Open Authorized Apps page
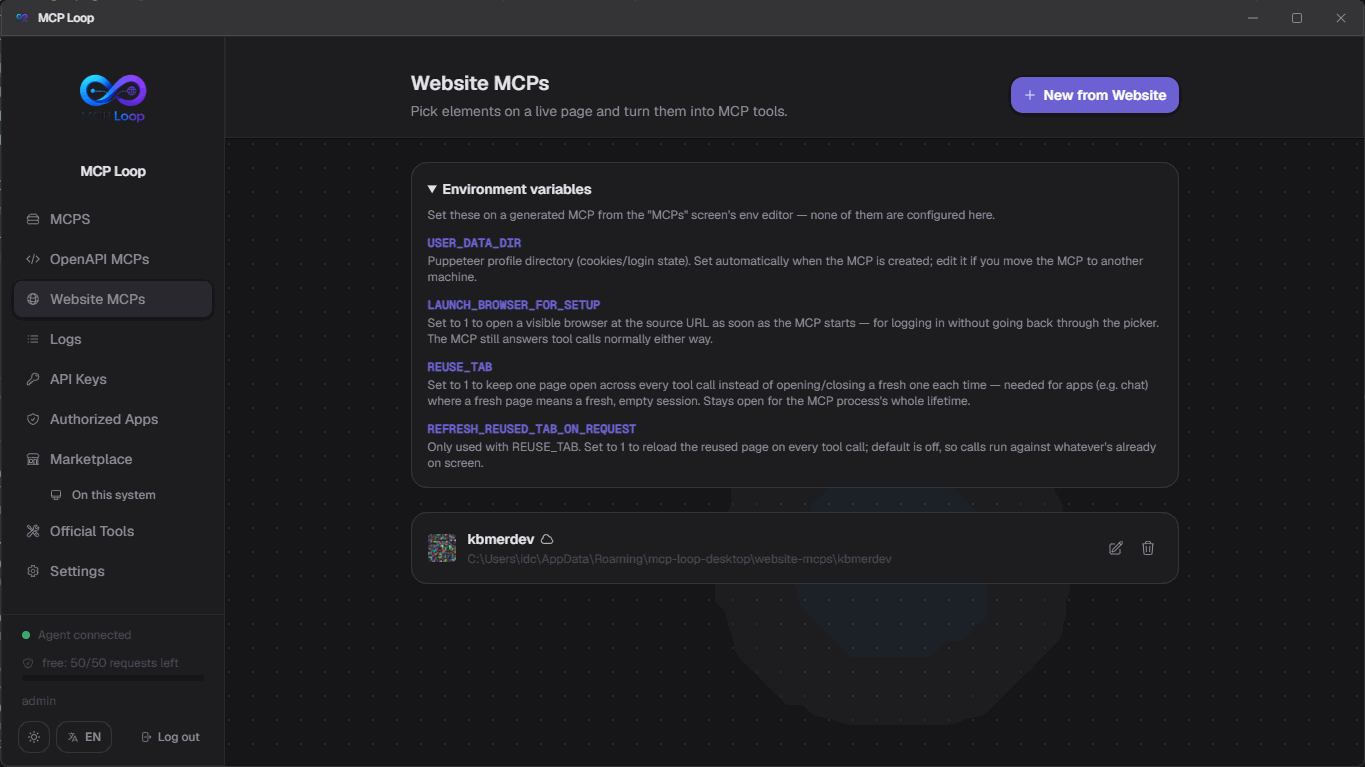 pyautogui.click(x=113, y=419)
